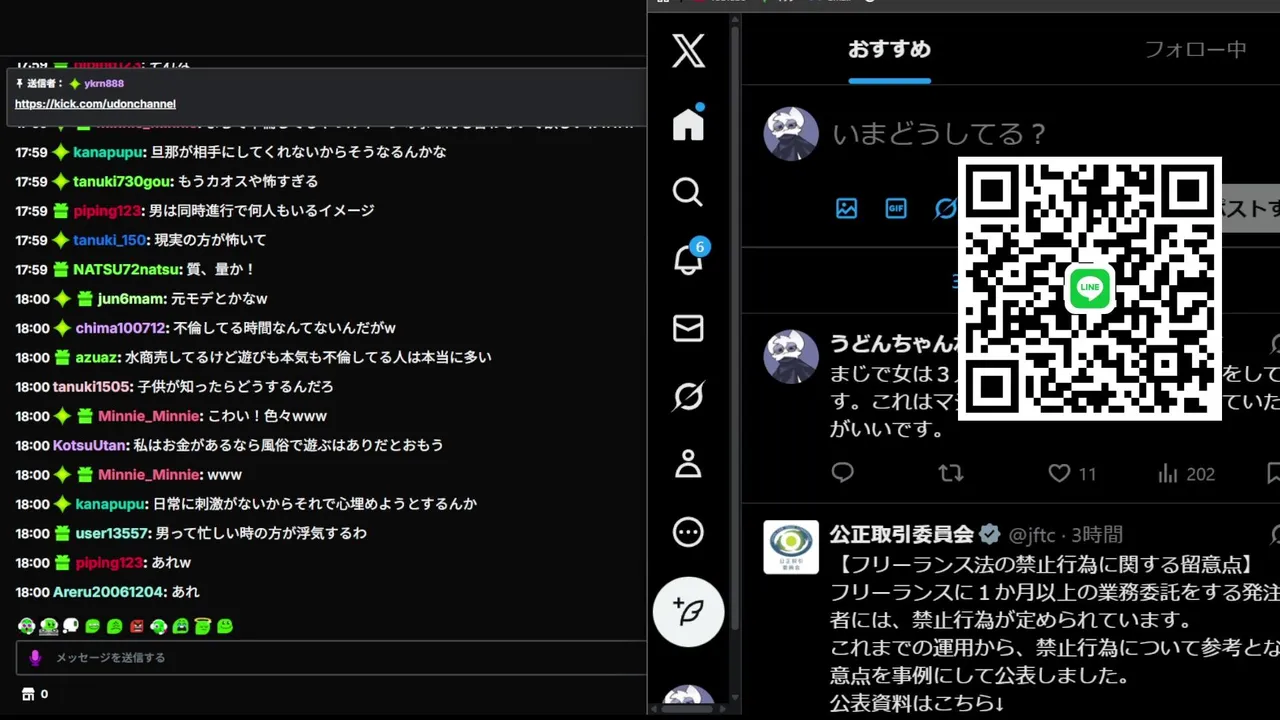Open the LINE QR code overlay image

1090,288
